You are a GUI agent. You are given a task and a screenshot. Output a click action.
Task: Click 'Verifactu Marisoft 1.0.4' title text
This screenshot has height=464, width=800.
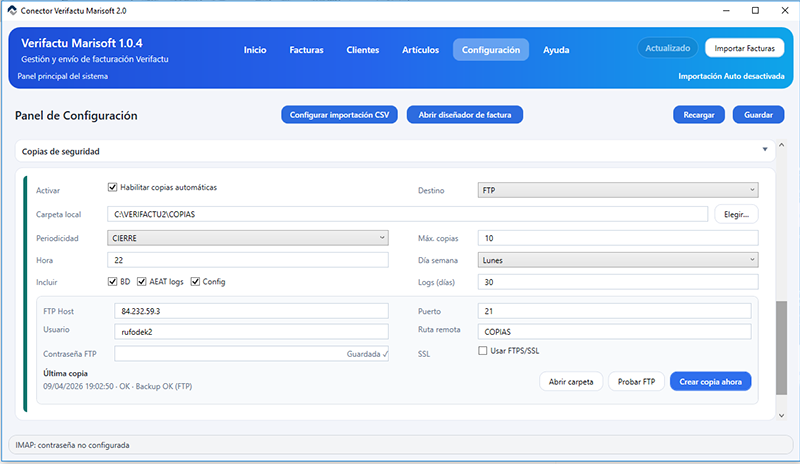click(82, 43)
